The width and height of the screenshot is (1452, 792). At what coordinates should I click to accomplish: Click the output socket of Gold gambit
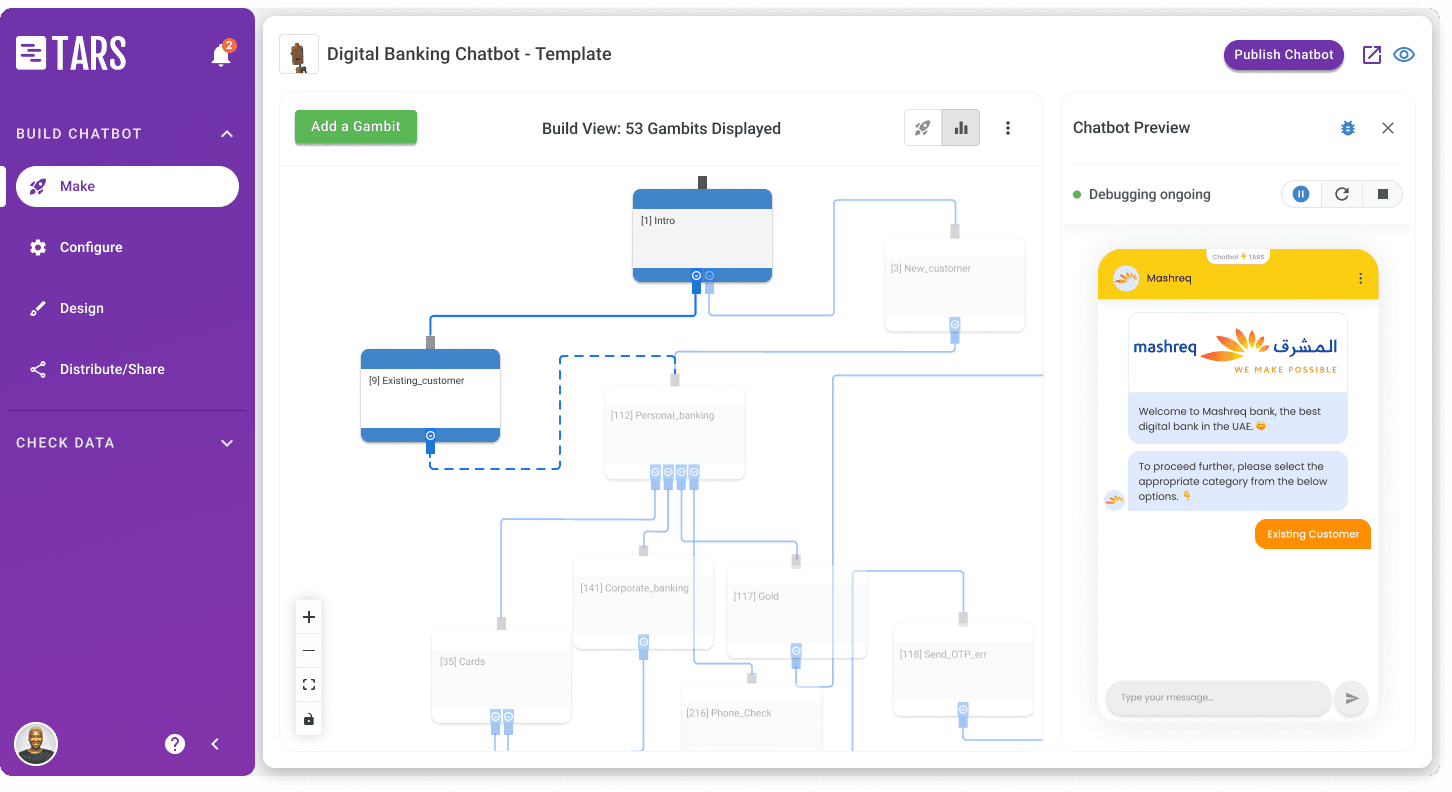click(796, 655)
